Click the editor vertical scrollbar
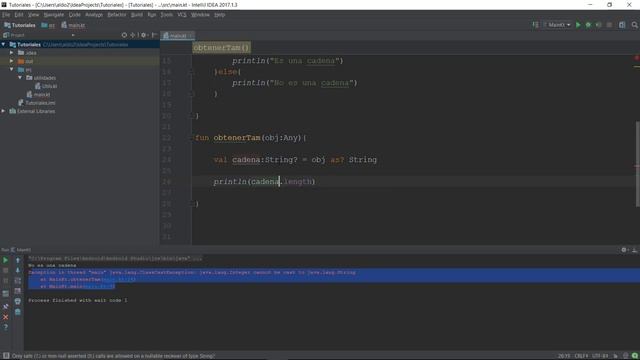The width and height of the screenshot is (640, 360). point(638,164)
